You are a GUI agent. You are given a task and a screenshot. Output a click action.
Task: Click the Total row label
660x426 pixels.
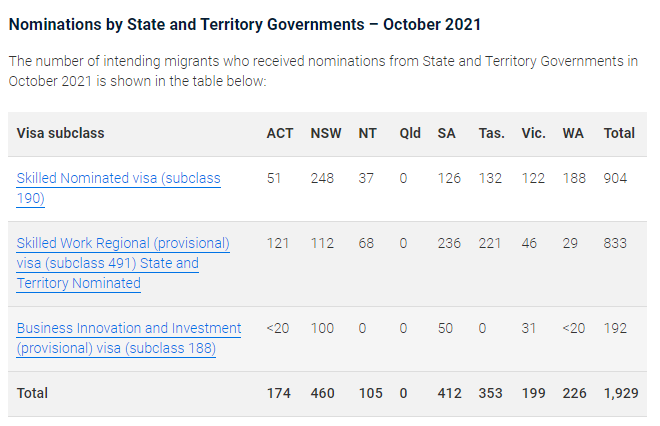click(x=32, y=393)
